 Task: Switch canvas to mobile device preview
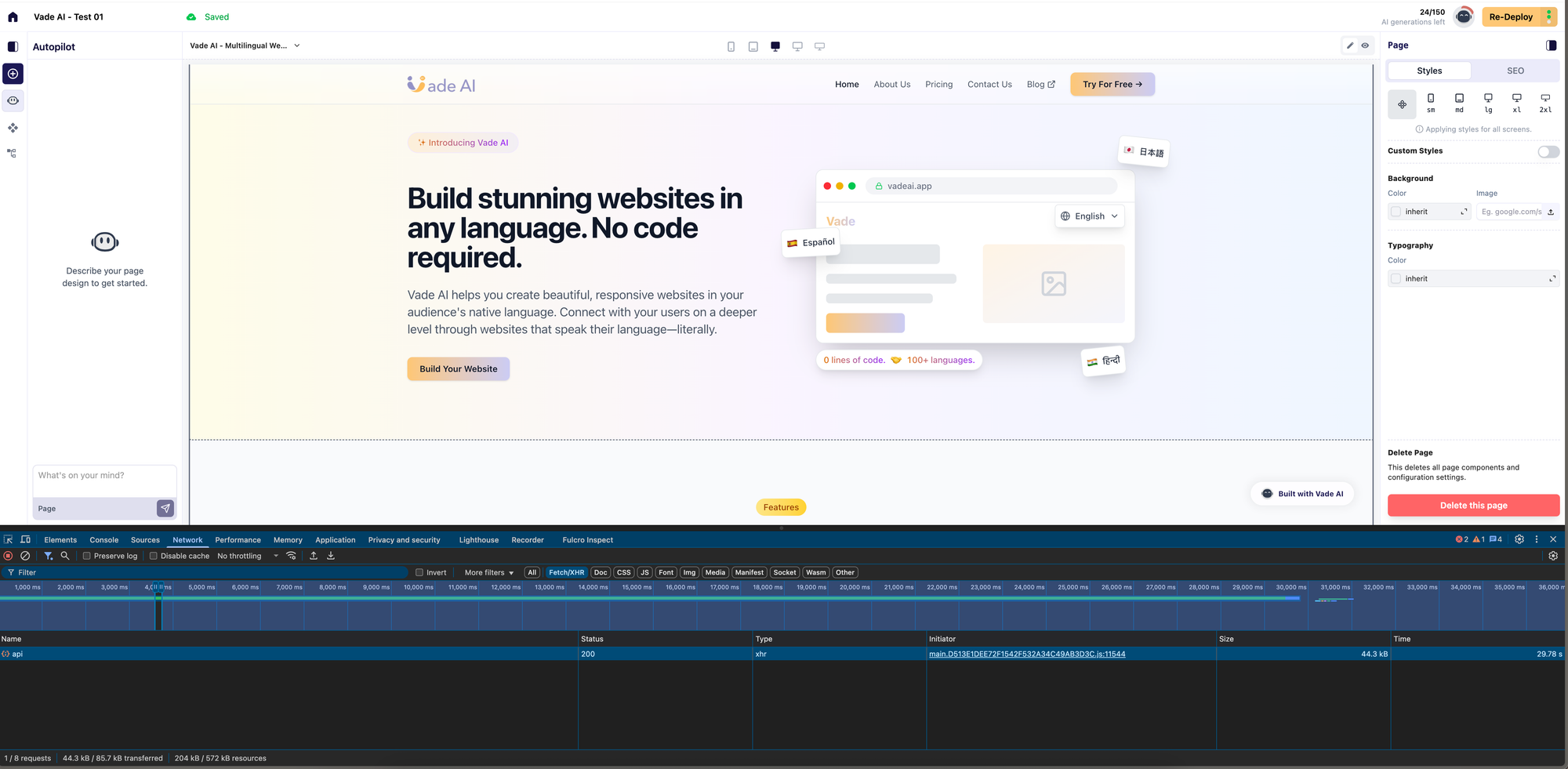[x=731, y=46]
